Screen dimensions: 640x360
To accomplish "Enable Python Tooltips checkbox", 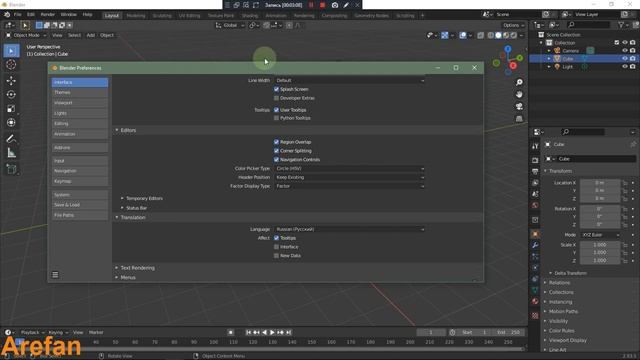I will point(276,118).
